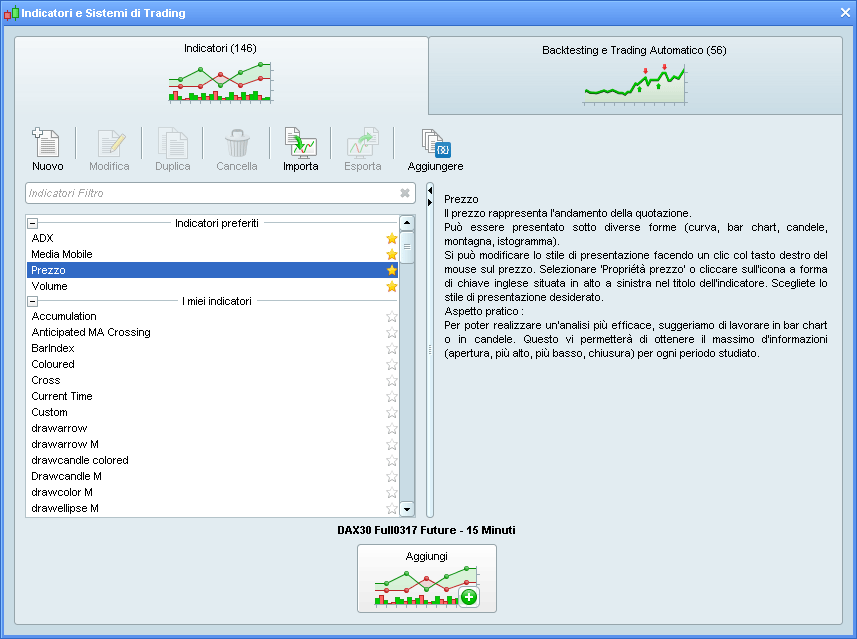This screenshot has width=857, height=639.
Task: Clear the filter with the X icon
Action: [x=405, y=193]
